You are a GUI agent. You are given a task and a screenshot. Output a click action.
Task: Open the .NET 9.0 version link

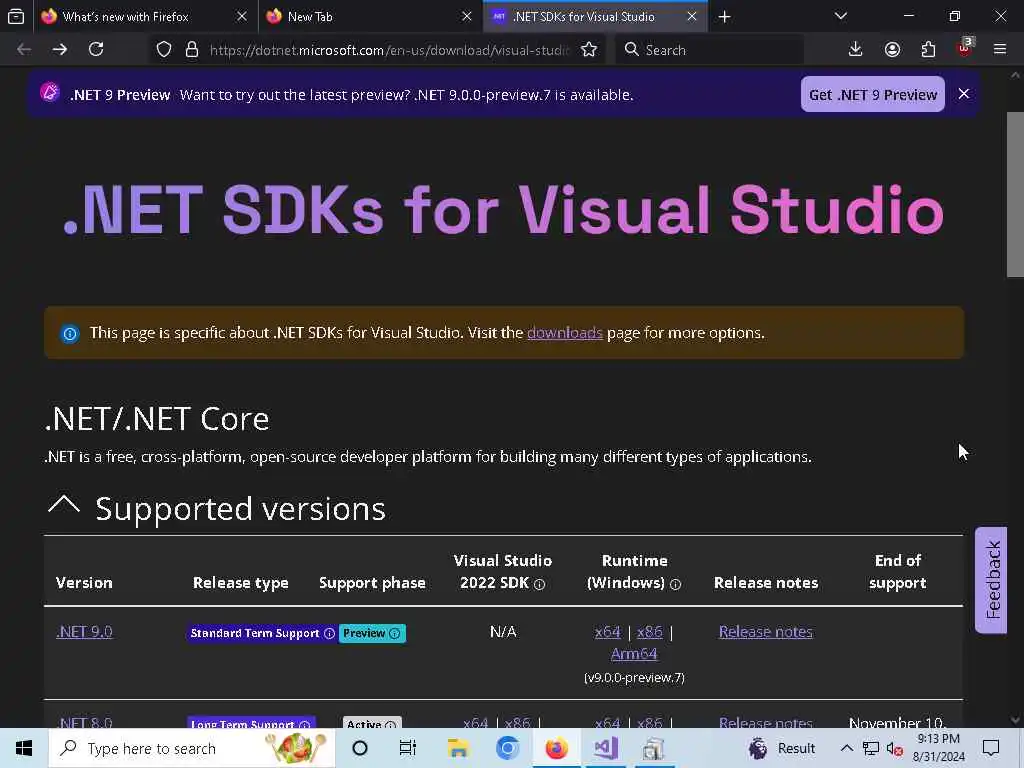tap(84, 632)
